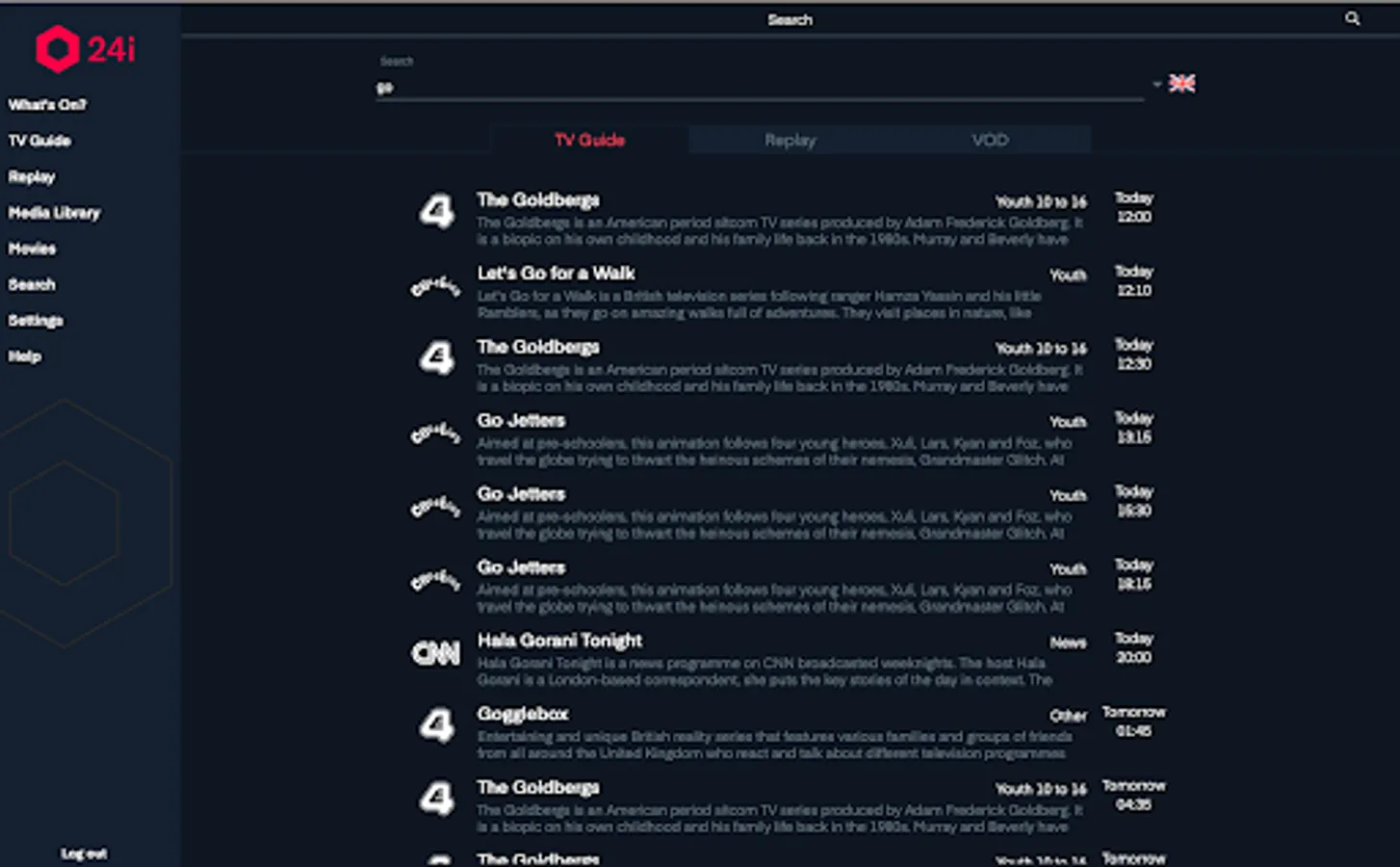This screenshot has width=1400, height=867.
Task: Click the "News" genre label for Hala Gorani Tonight
Action: pyautogui.click(x=1068, y=643)
